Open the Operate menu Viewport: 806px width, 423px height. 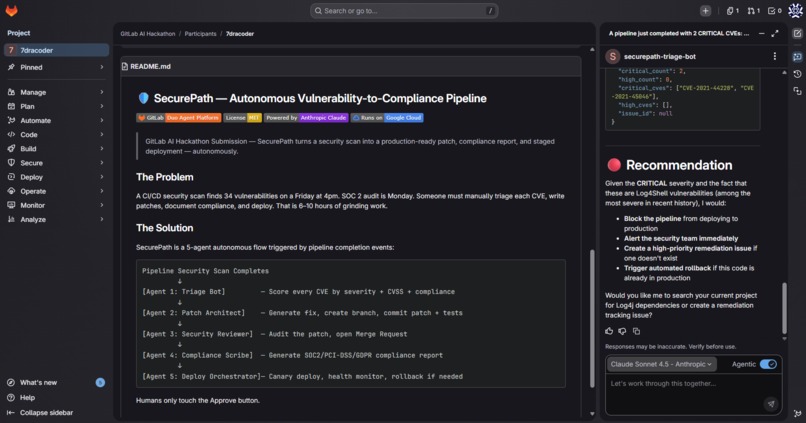pos(57,191)
